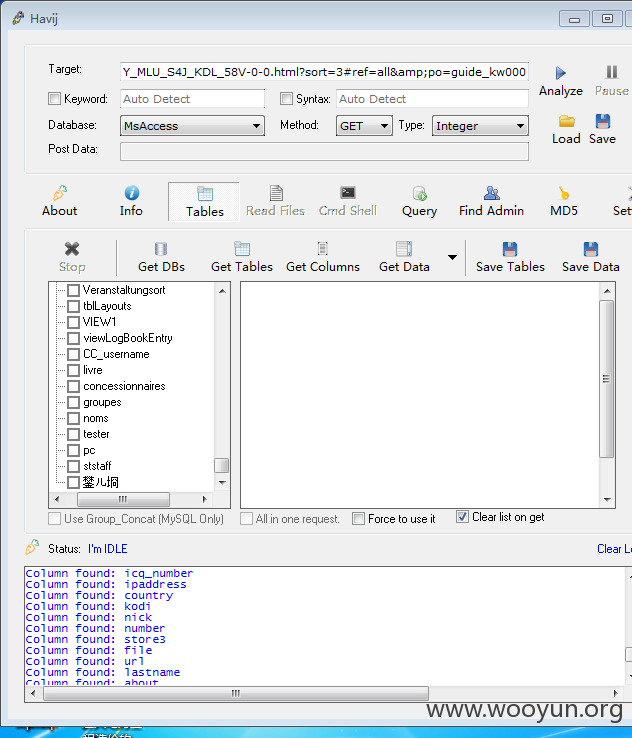The image size is (632, 738).
Task: Click the Clear Log link
Action: point(614,549)
